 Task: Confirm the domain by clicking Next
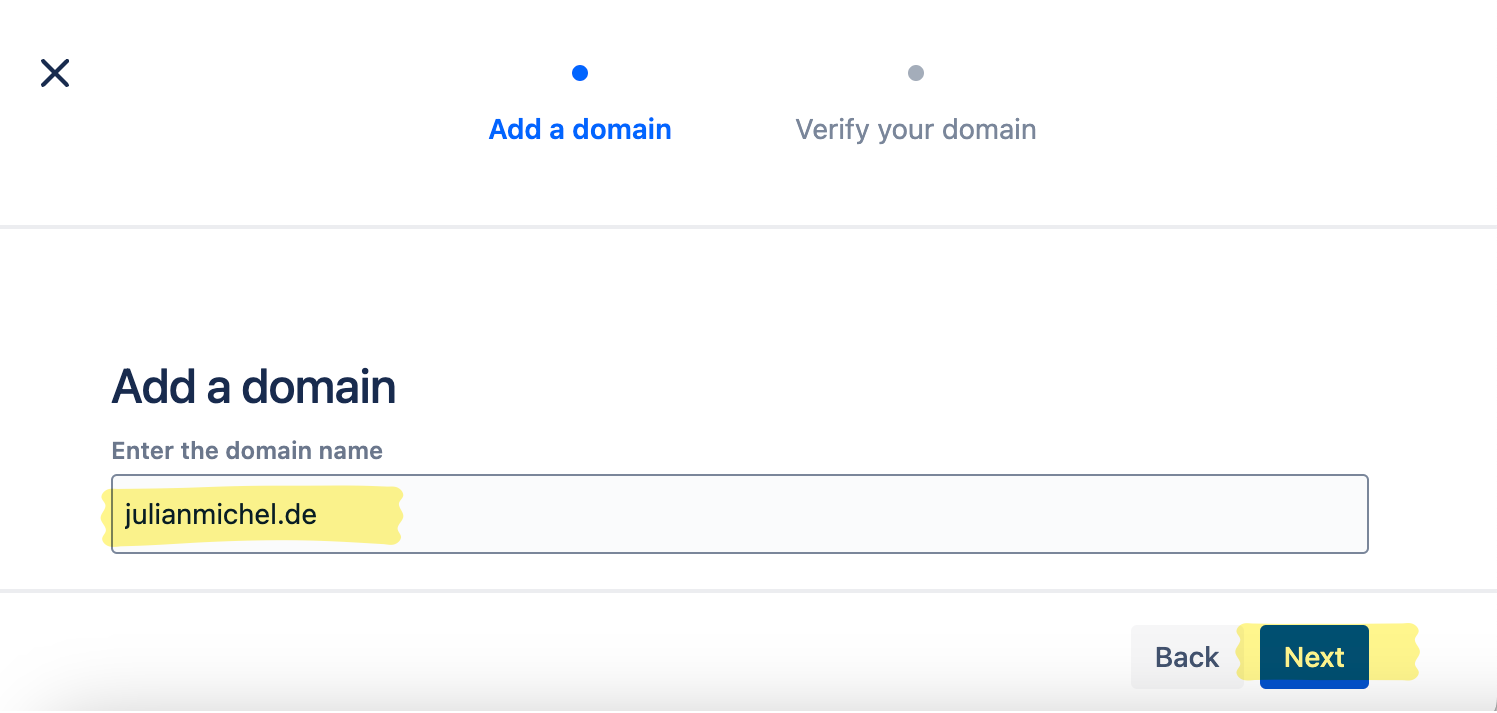point(1313,657)
